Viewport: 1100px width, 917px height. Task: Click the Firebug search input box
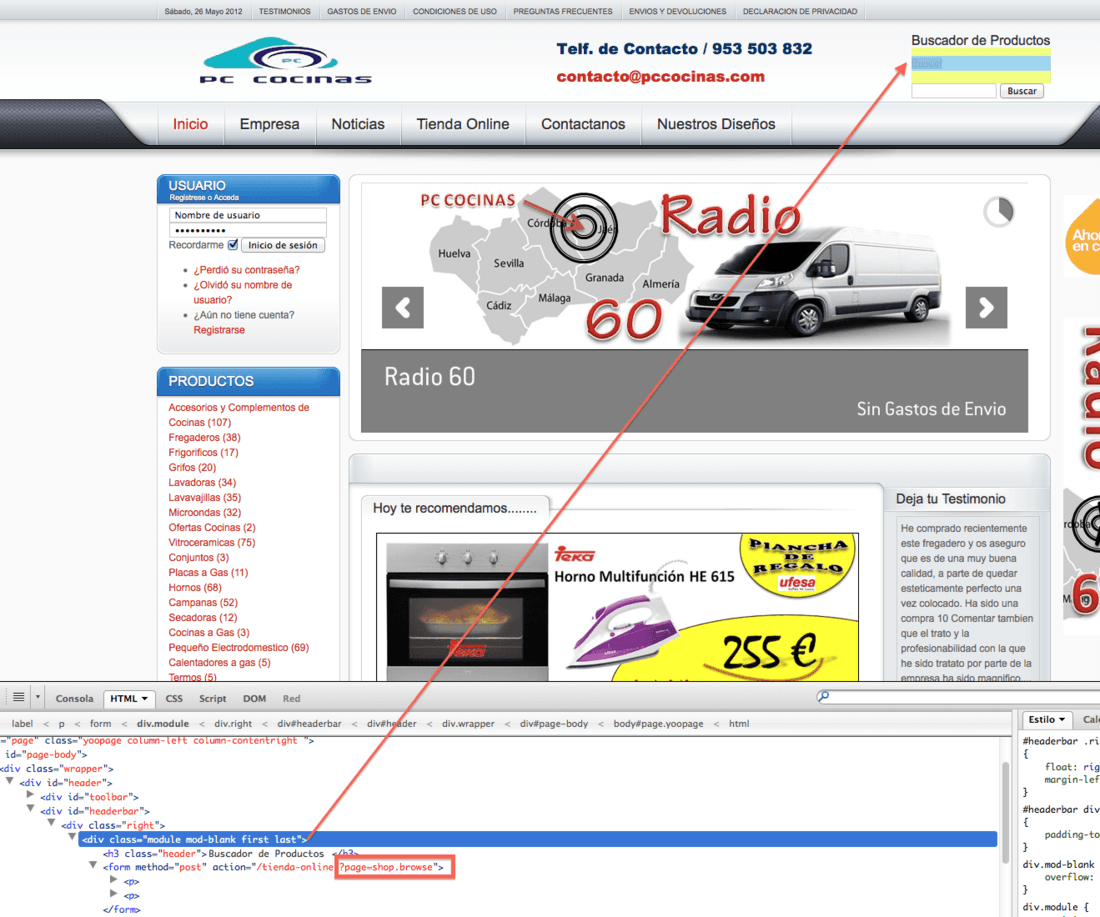click(965, 697)
